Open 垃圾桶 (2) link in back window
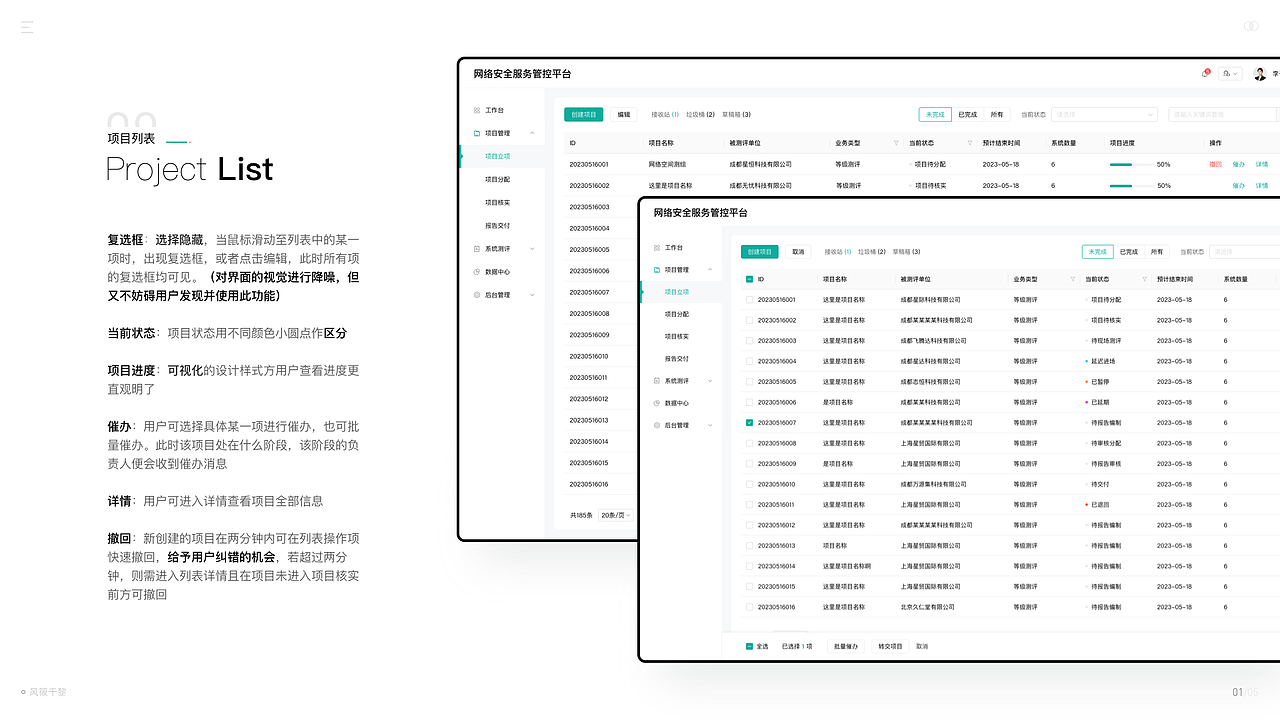This screenshot has height=720, width=1280. pyautogui.click(x=700, y=115)
